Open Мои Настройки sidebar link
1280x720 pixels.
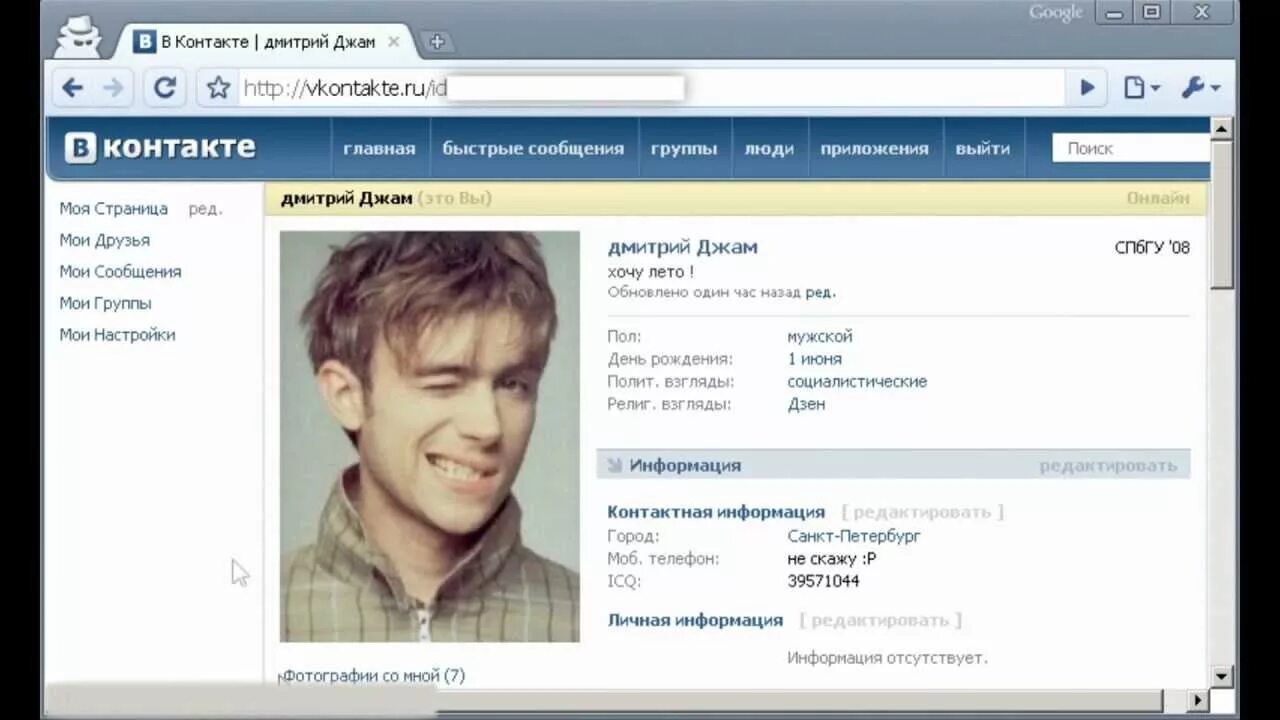coord(117,335)
